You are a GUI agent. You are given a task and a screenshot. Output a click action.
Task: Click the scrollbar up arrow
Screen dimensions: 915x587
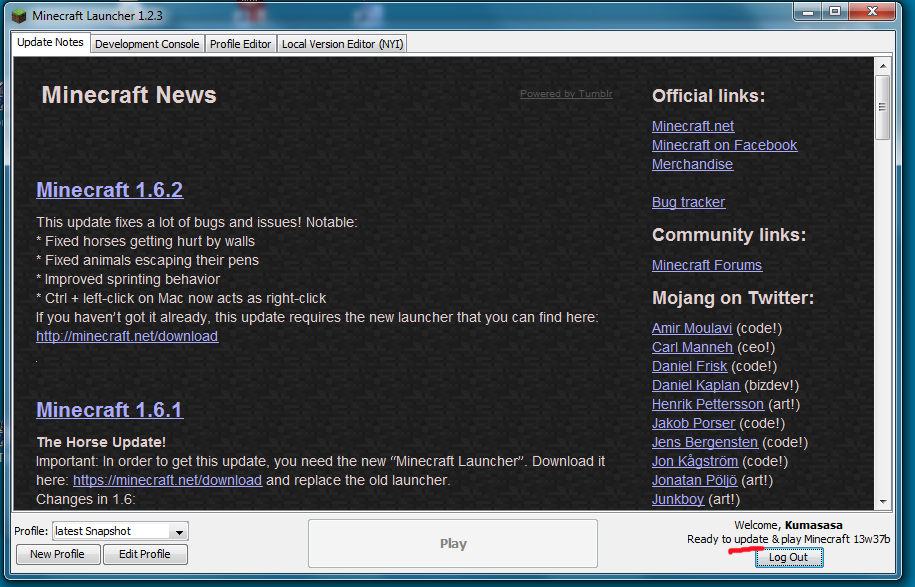point(882,66)
